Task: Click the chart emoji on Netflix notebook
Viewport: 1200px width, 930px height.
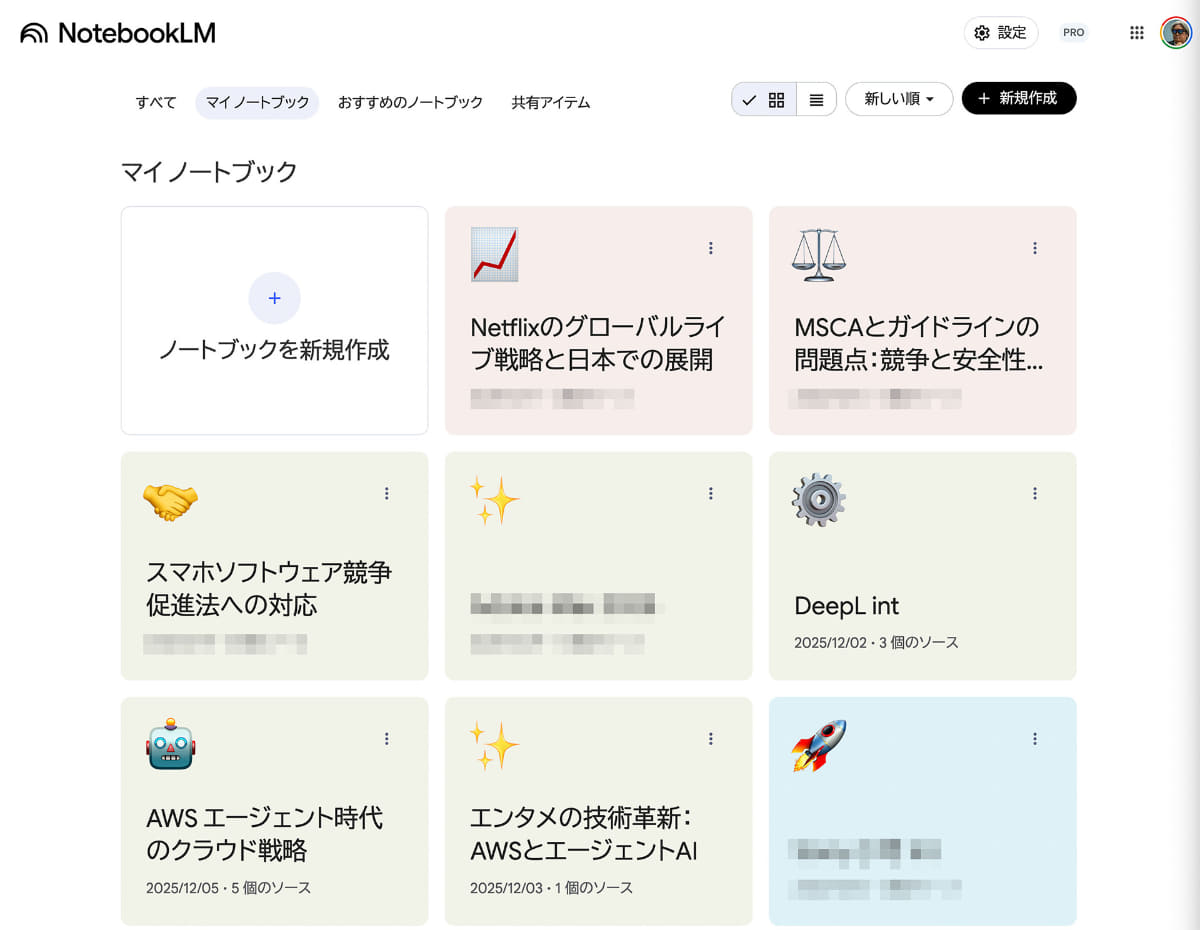Action: (494, 254)
